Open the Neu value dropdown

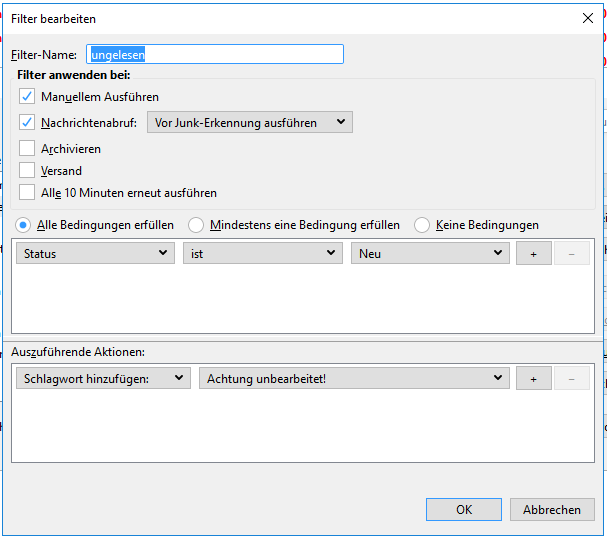(430, 254)
